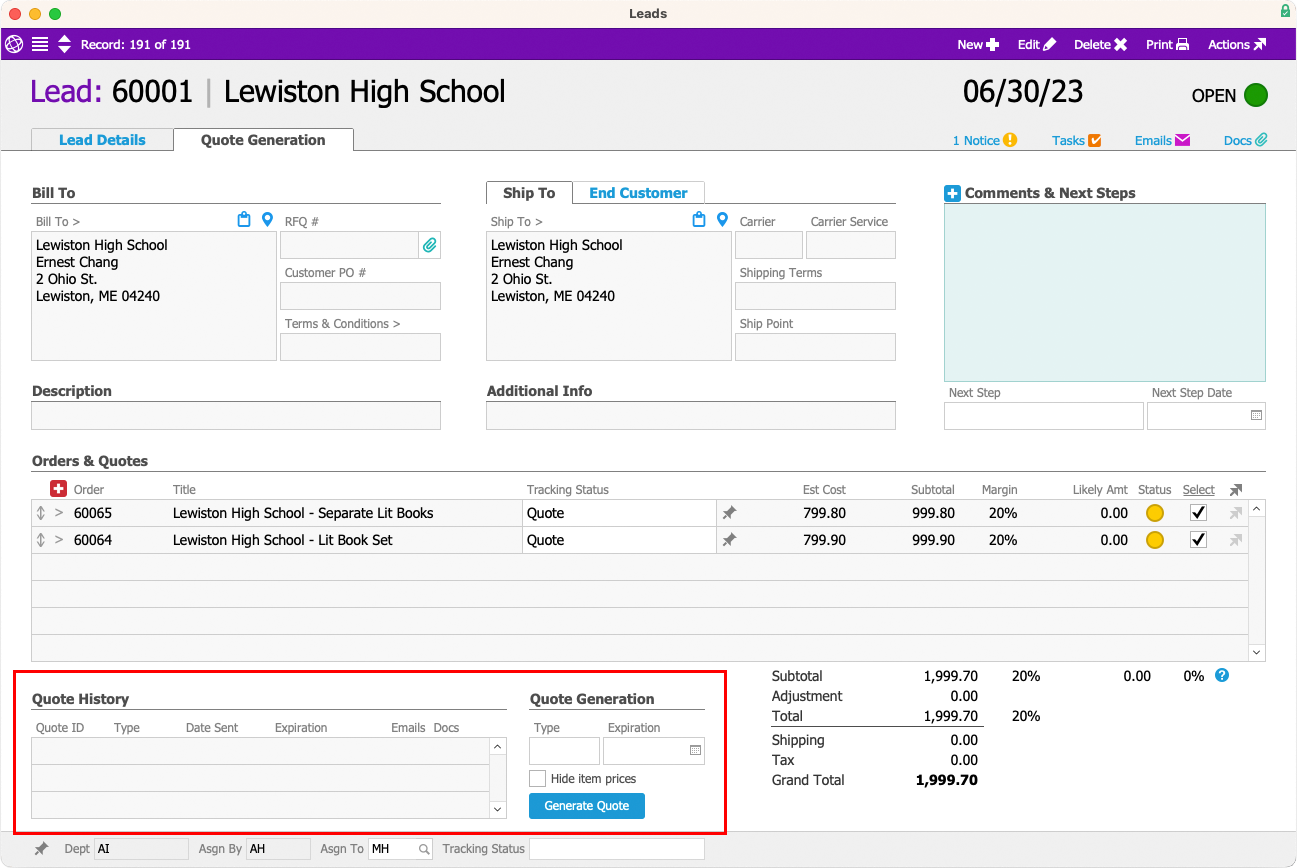Expand order 60065 row chevron
The width and height of the screenshot is (1297, 868).
pyautogui.click(x=58, y=513)
